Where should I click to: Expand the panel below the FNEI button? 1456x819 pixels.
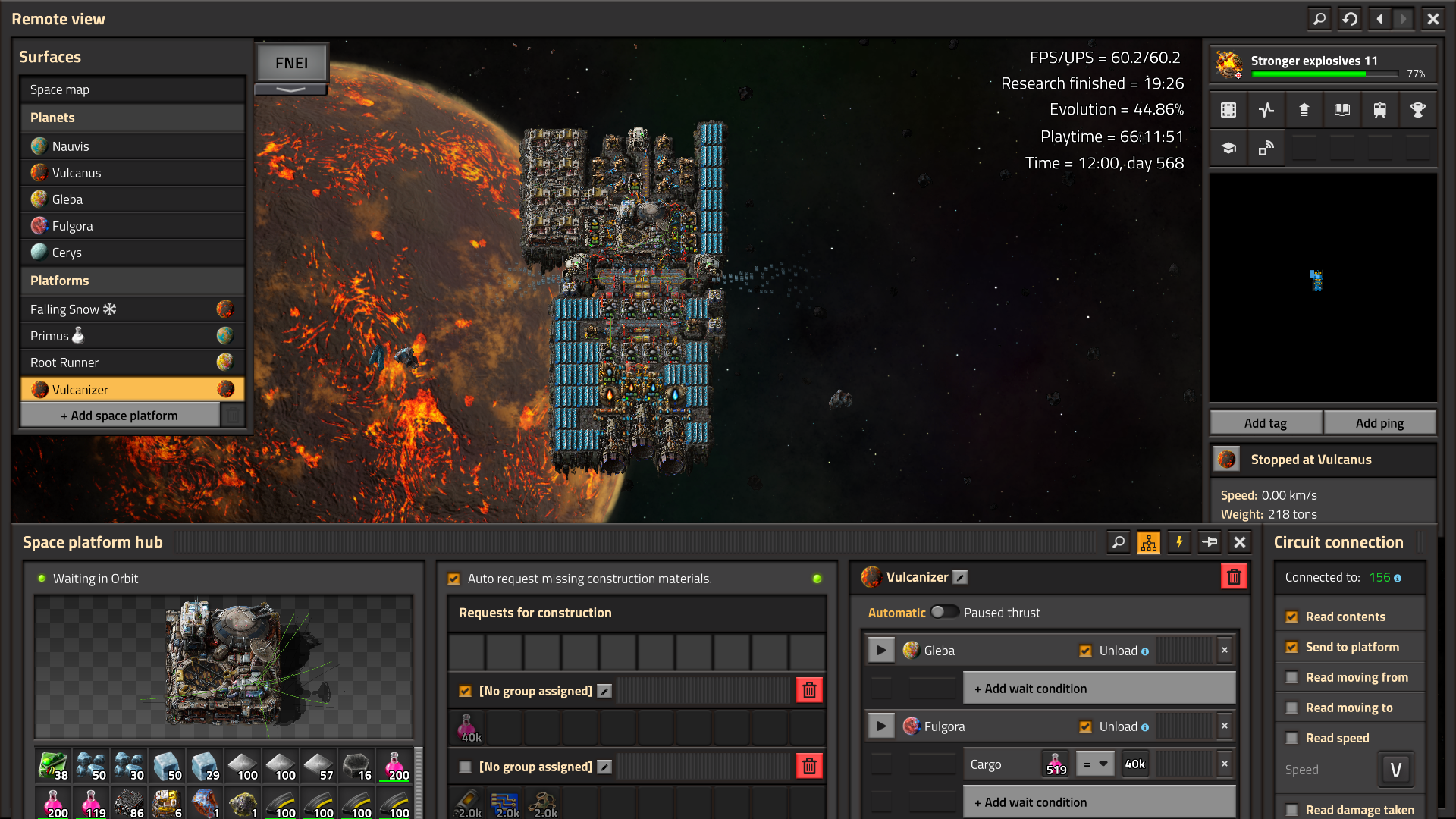coord(290,89)
